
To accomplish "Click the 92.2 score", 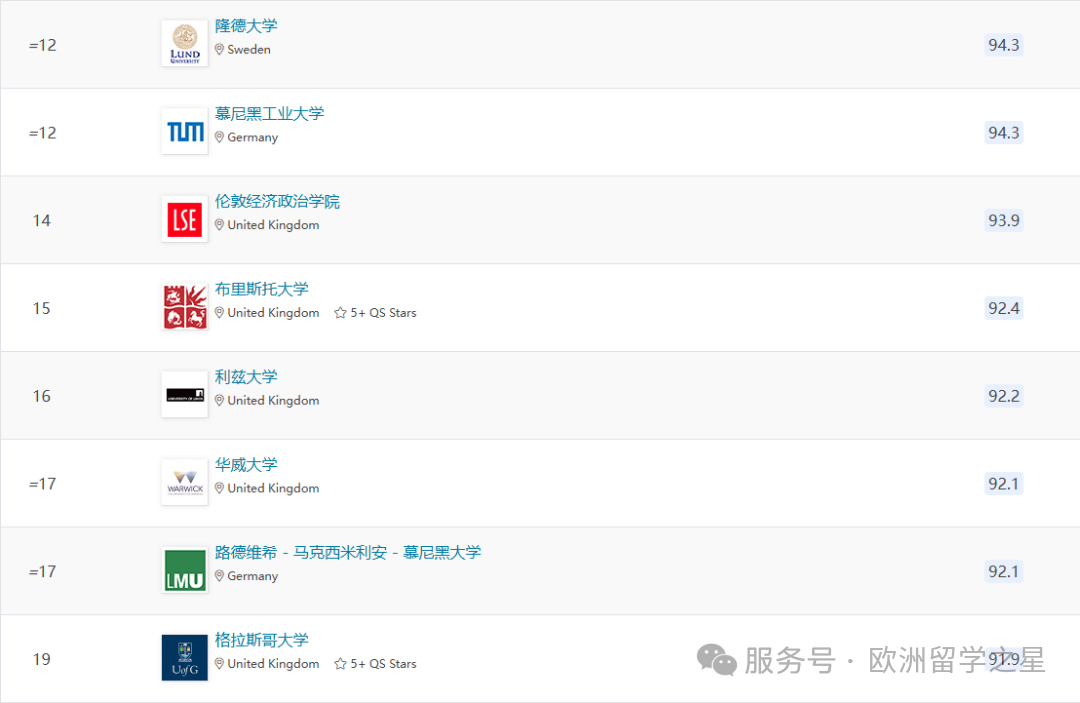I will 1004,396.
